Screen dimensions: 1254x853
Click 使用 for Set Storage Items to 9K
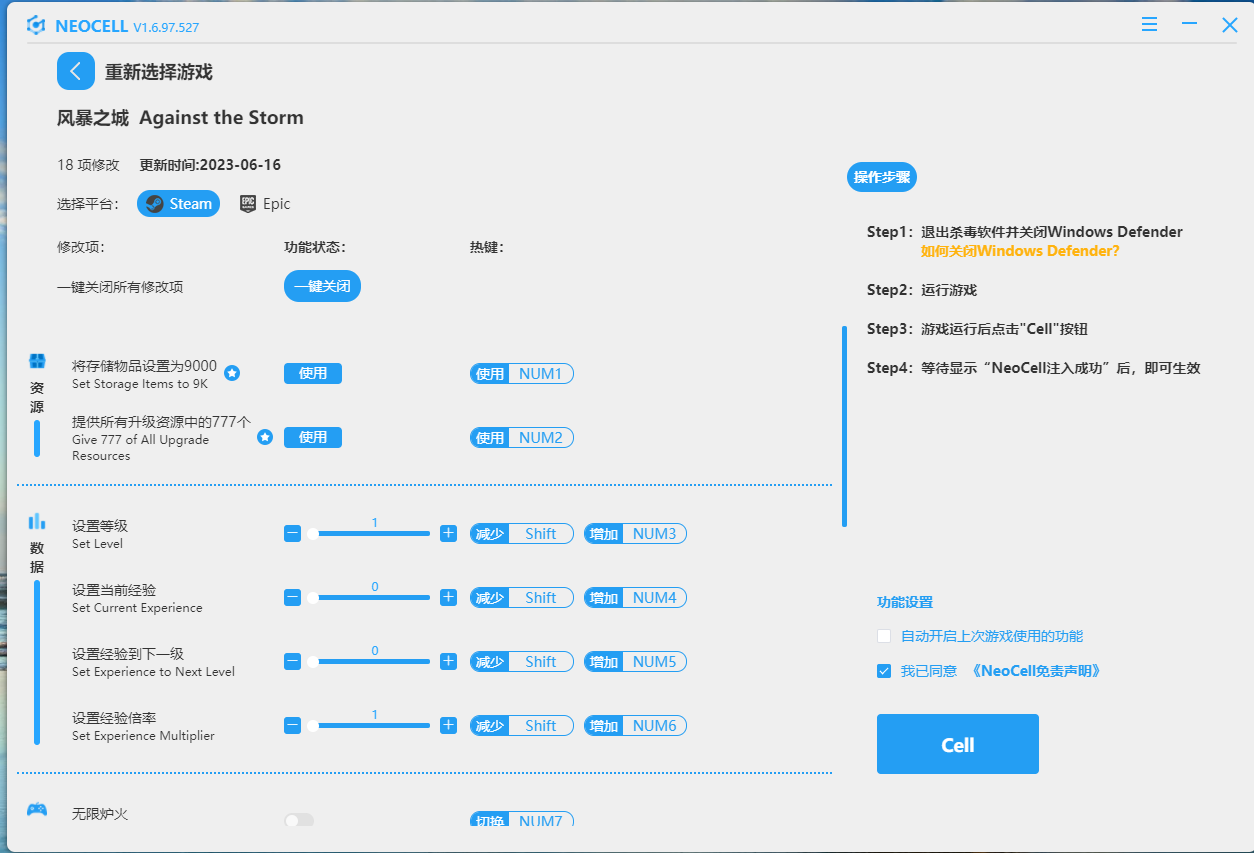pos(313,373)
